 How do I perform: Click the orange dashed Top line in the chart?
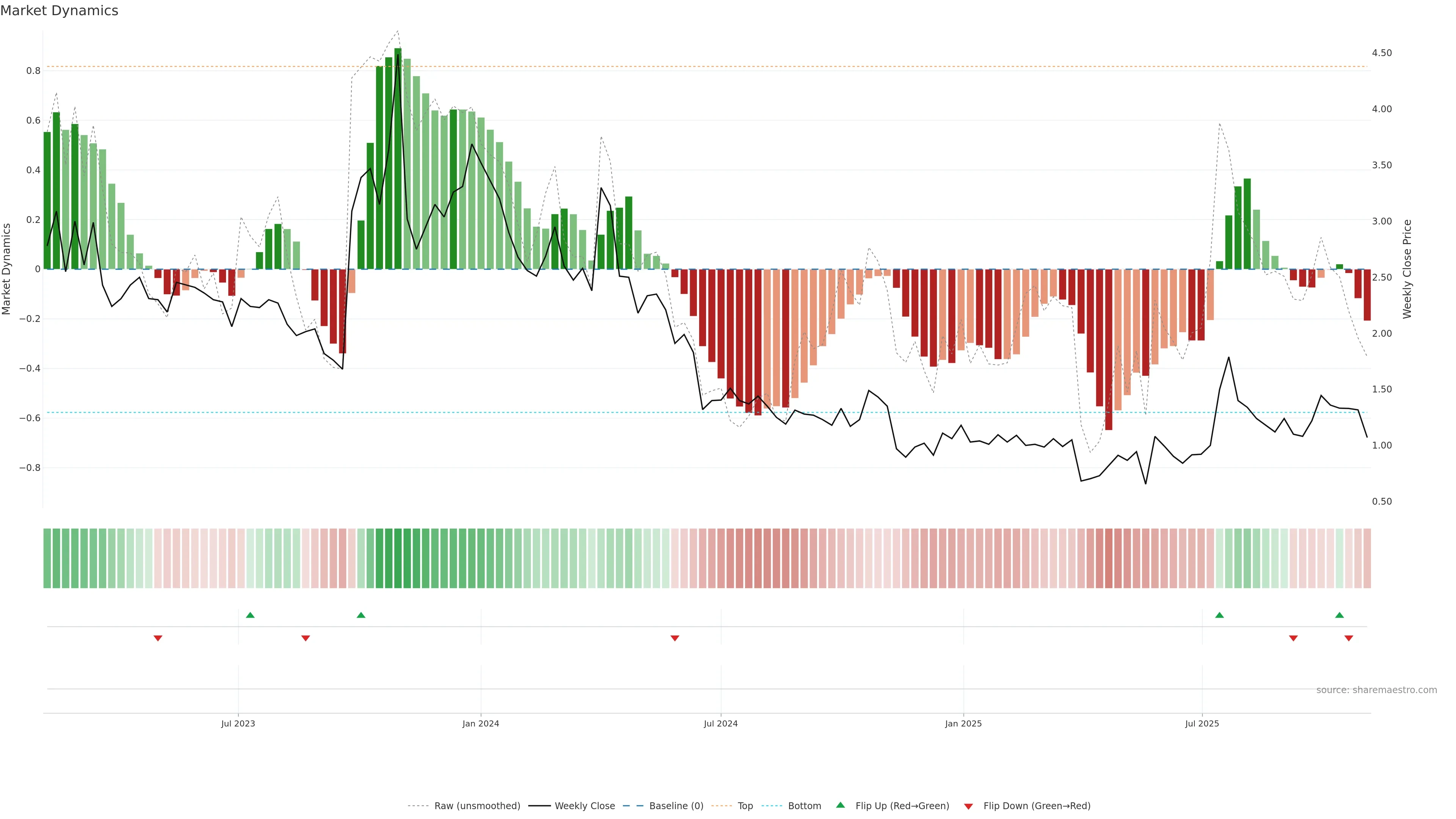pos(791,67)
